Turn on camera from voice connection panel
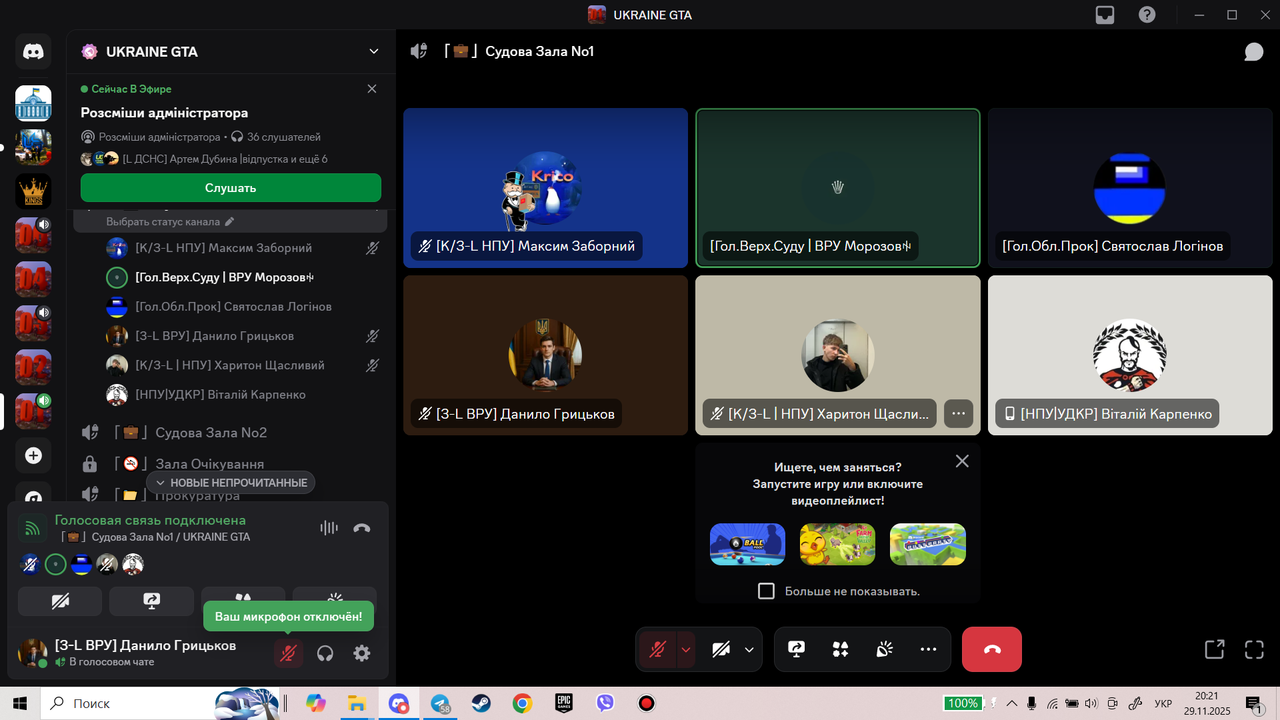1280x720 pixels. [x=60, y=601]
